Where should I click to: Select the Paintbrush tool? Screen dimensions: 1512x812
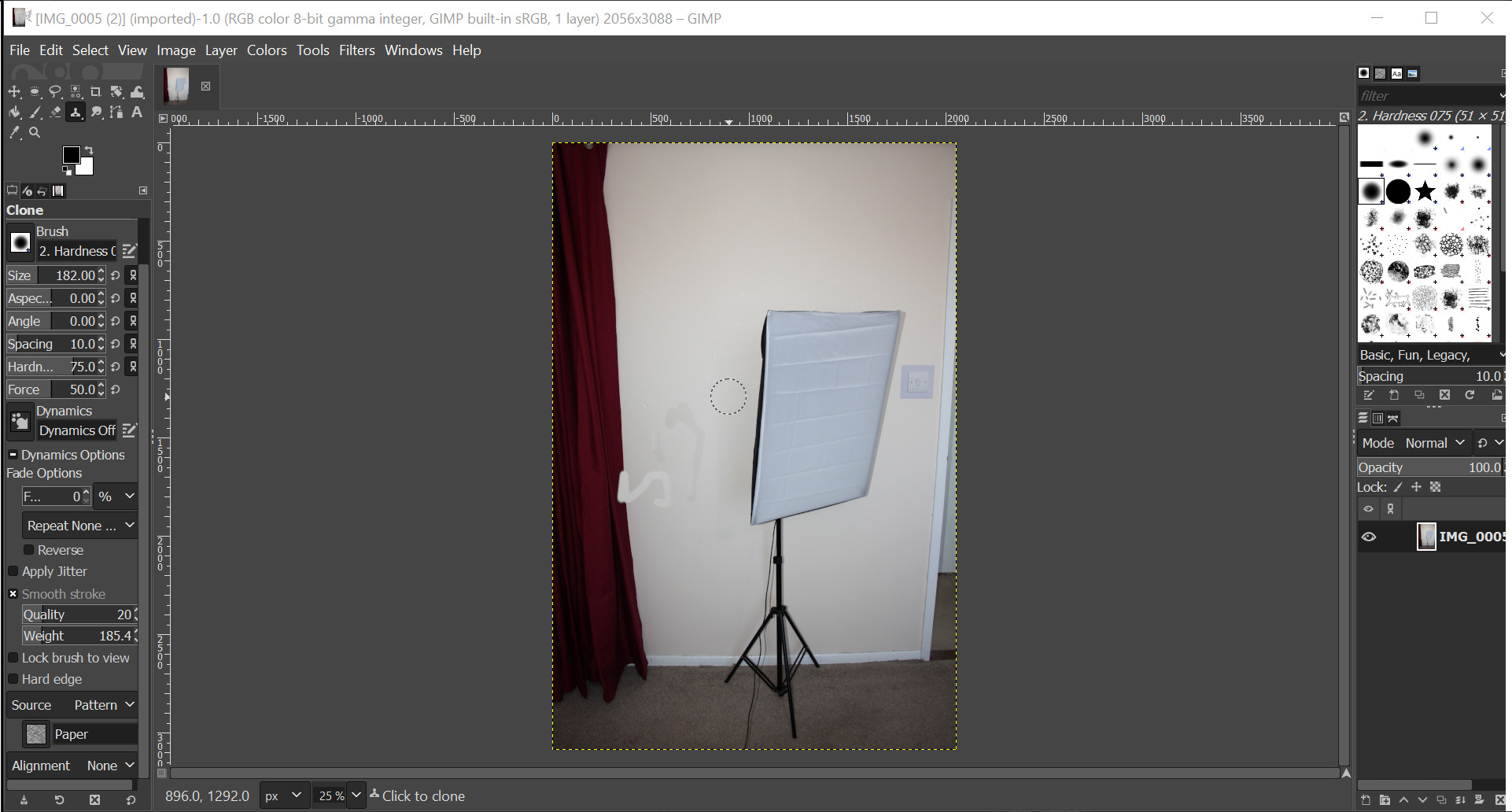pyautogui.click(x=35, y=113)
